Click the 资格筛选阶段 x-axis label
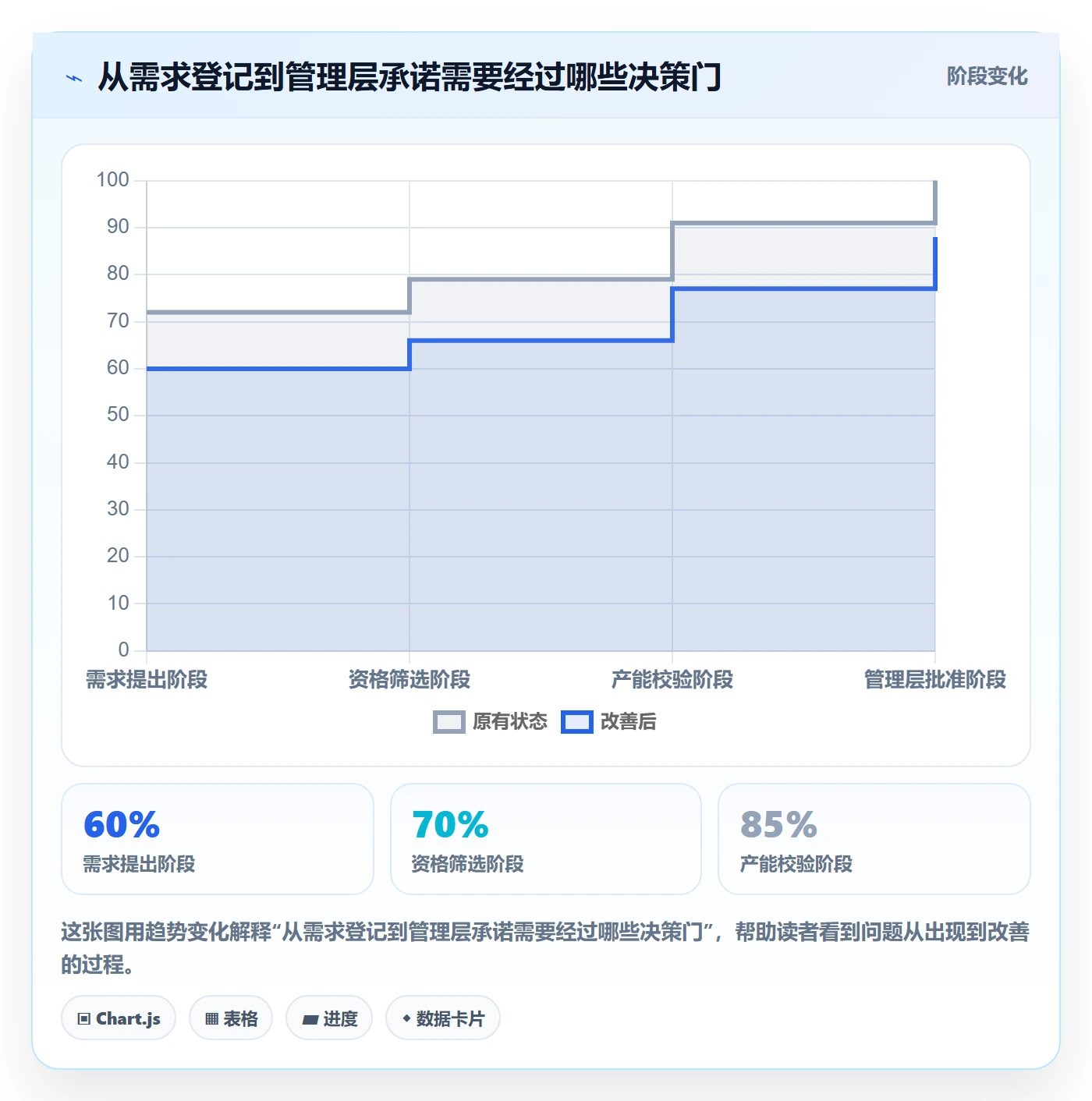This screenshot has height=1101, width=1092. pos(409,680)
